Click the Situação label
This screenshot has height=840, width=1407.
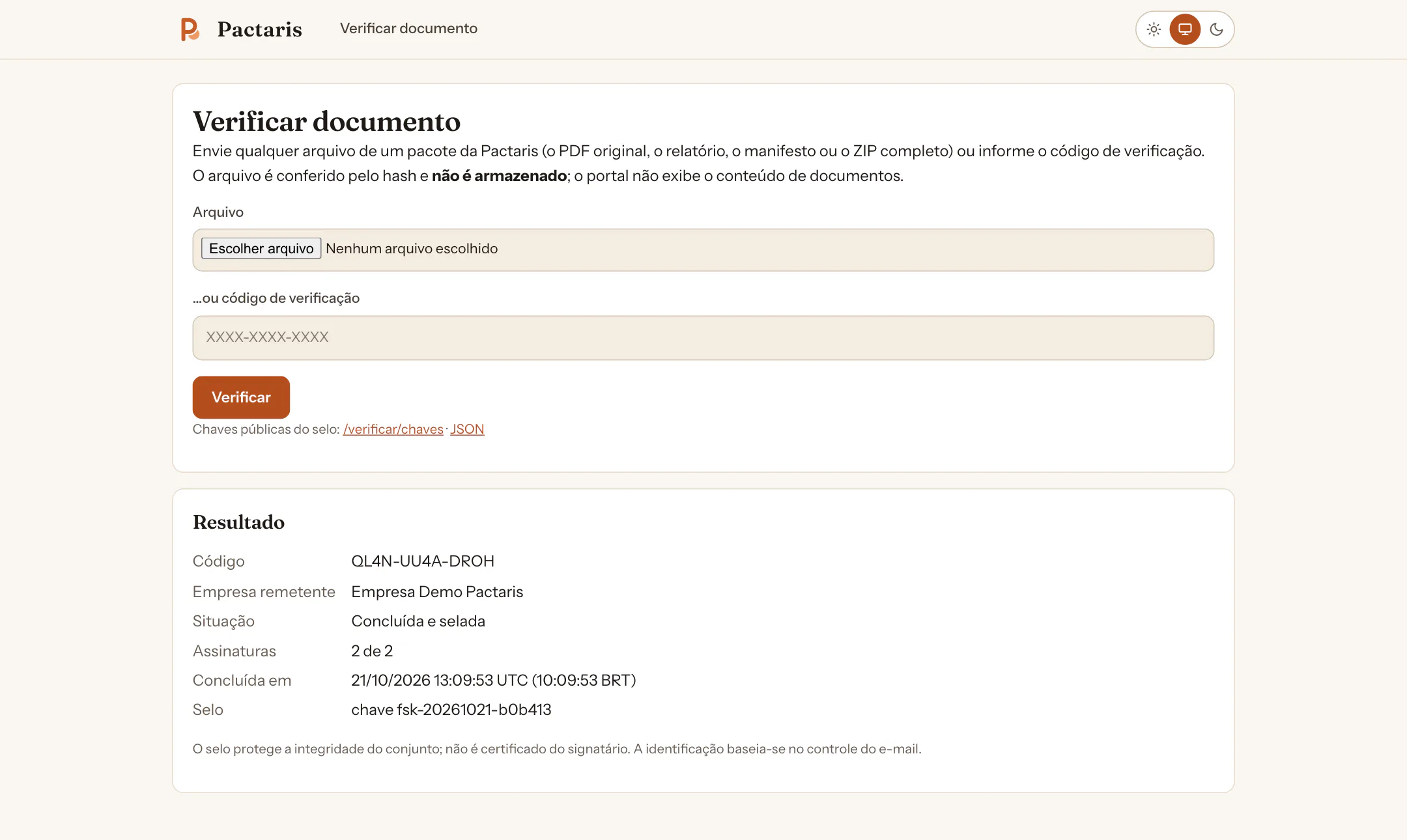223,621
